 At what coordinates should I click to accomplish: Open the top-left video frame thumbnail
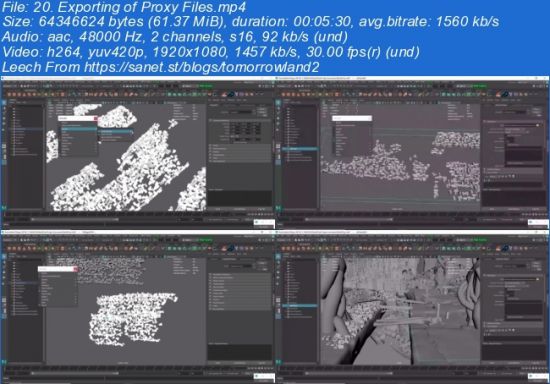tap(138, 153)
